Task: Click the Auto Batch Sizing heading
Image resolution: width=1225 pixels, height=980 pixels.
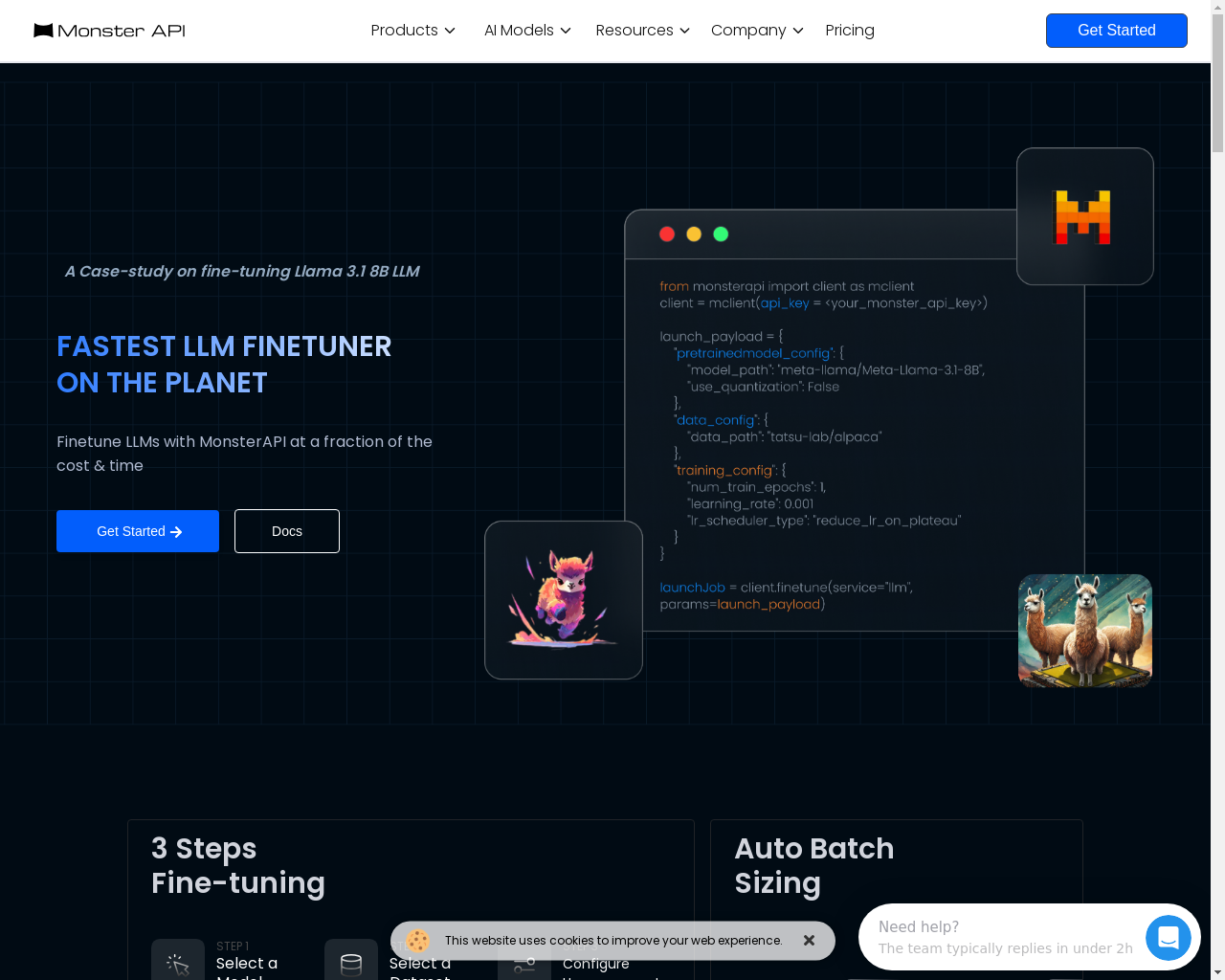Action: pos(814,865)
